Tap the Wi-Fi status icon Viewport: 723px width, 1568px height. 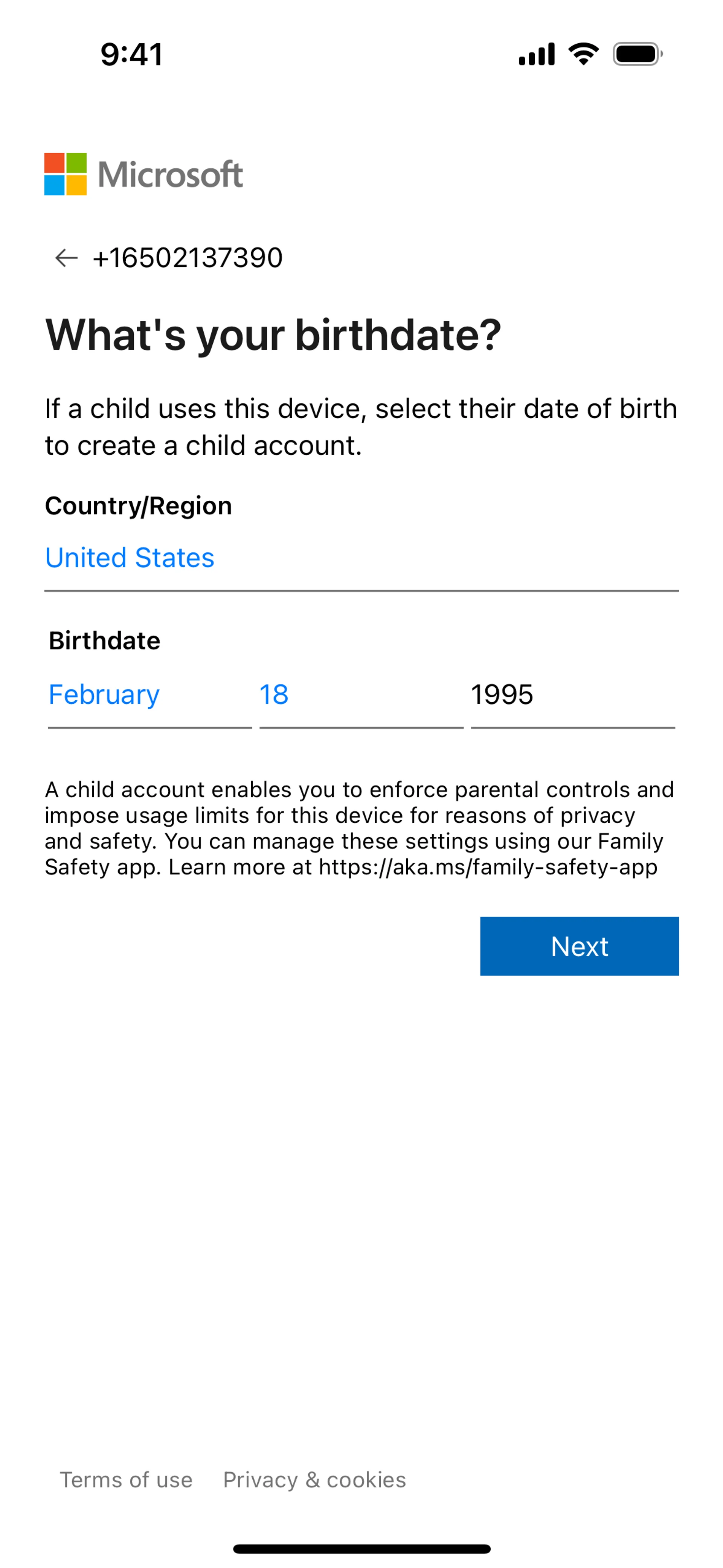[x=583, y=54]
